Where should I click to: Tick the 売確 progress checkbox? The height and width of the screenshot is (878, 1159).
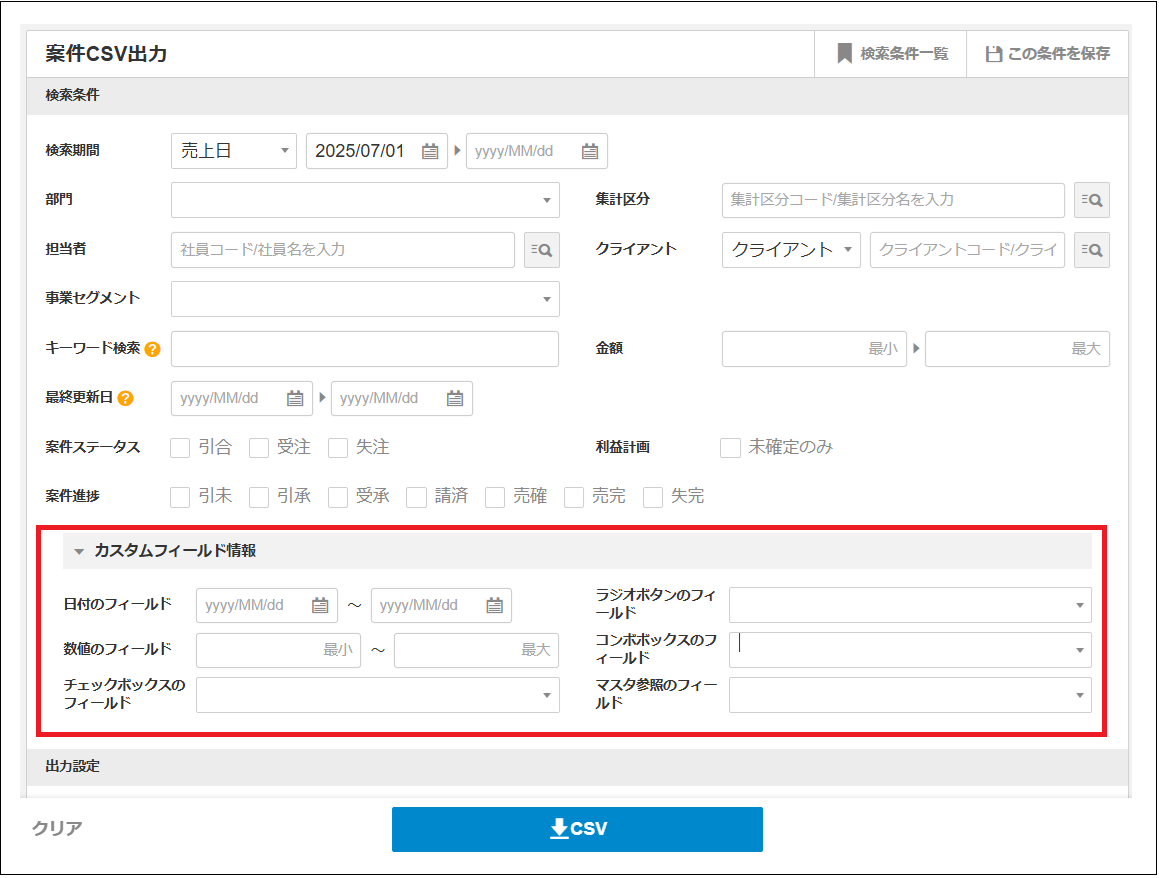(495, 497)
